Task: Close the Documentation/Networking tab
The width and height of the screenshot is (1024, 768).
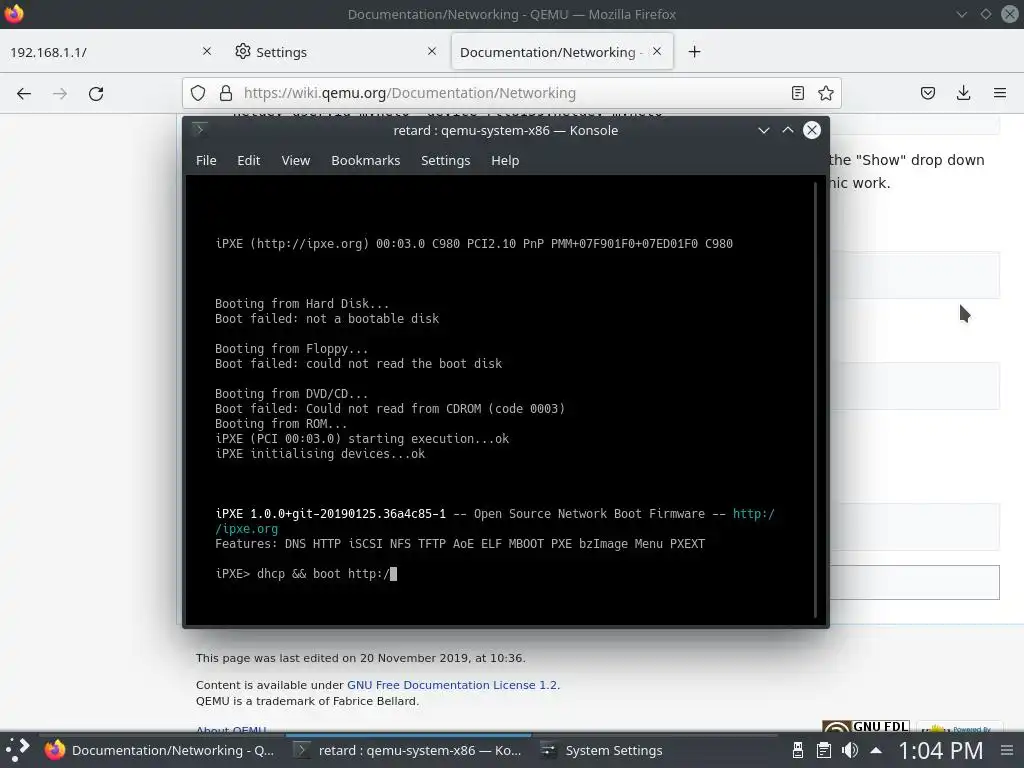Action: tap(657, 51)
